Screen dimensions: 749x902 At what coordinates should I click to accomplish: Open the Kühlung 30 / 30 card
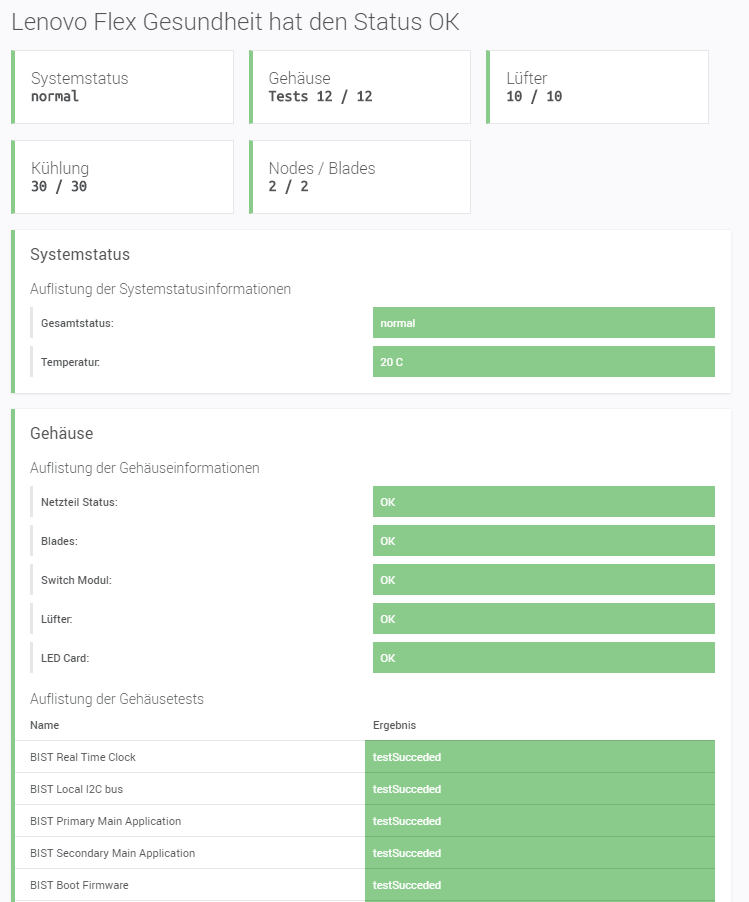[x=122, y=177]
